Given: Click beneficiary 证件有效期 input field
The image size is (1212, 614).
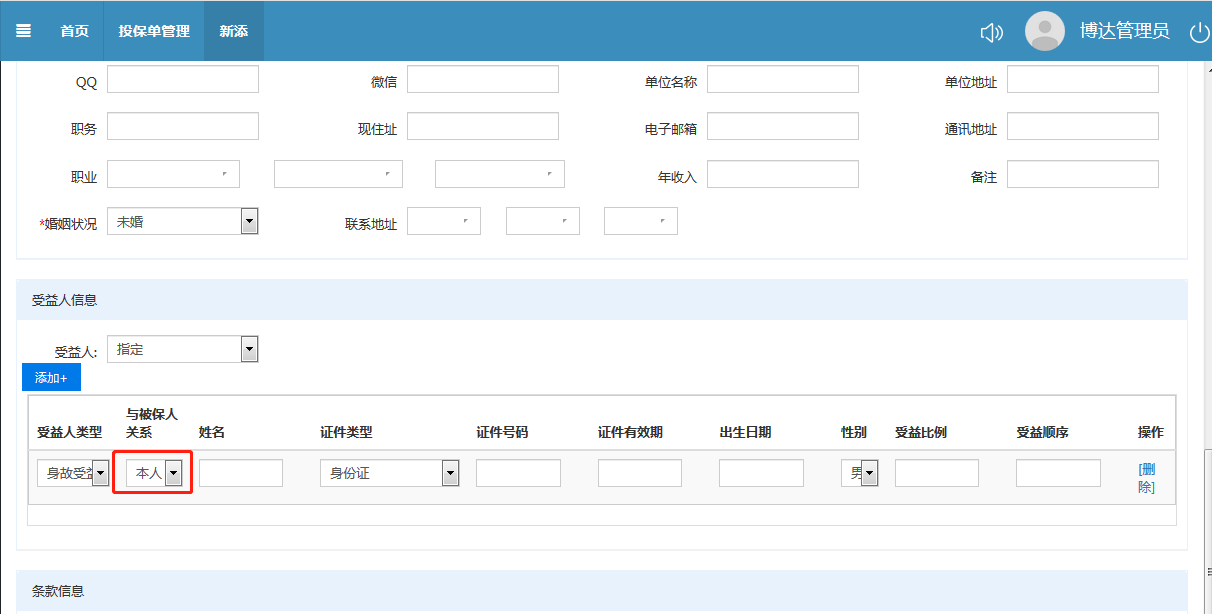Looking at the screenshot, I should pos(640,473).
